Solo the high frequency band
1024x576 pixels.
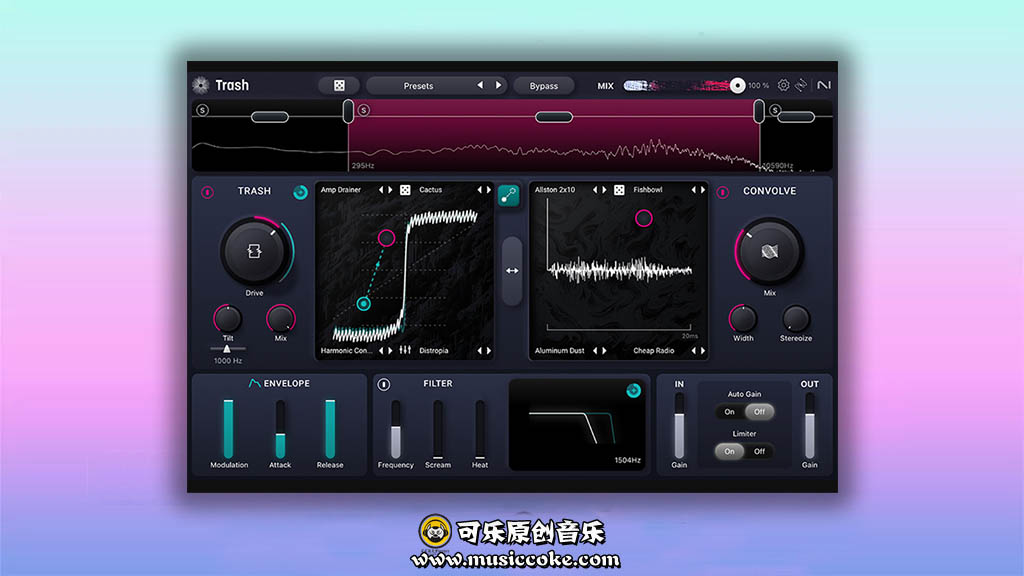[775, 110]
